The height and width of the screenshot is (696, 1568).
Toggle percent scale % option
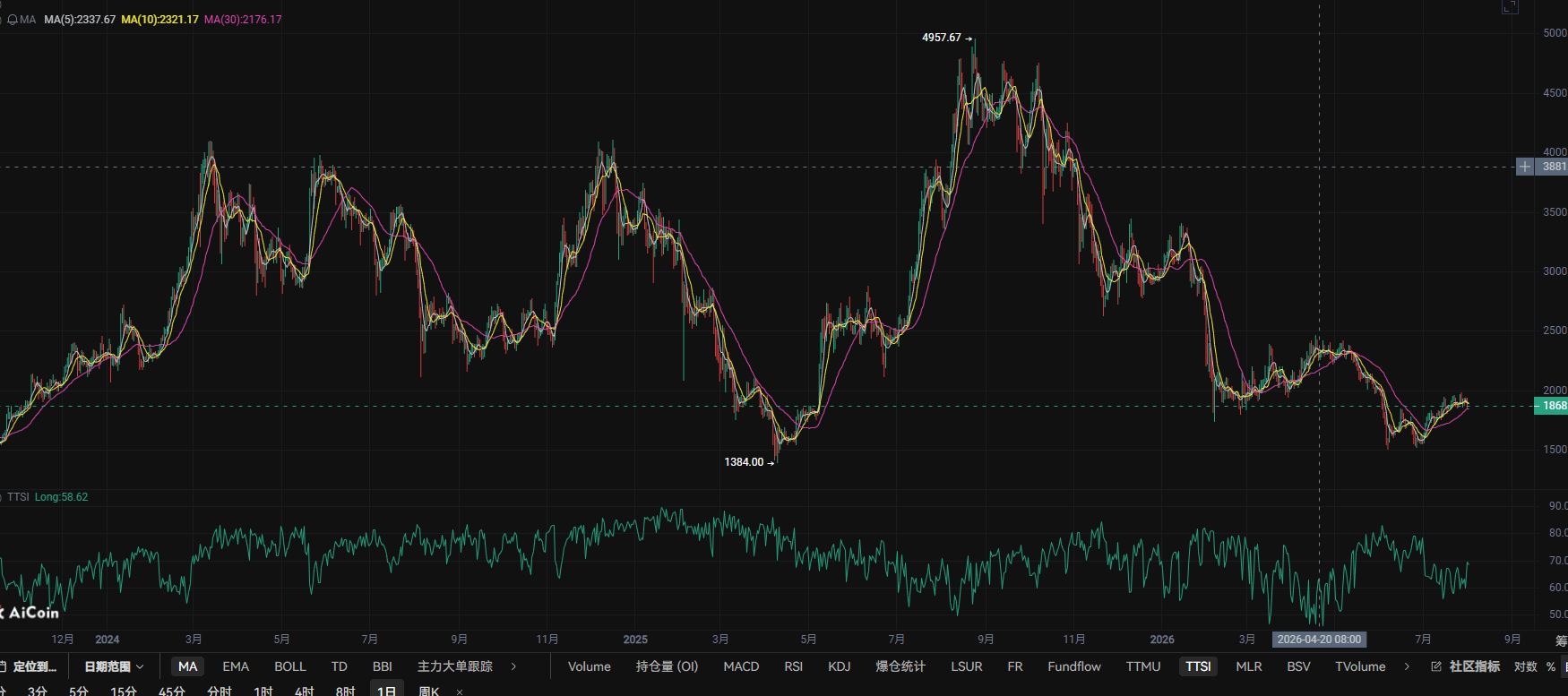pyautogui.click(x=1551, y=666)
